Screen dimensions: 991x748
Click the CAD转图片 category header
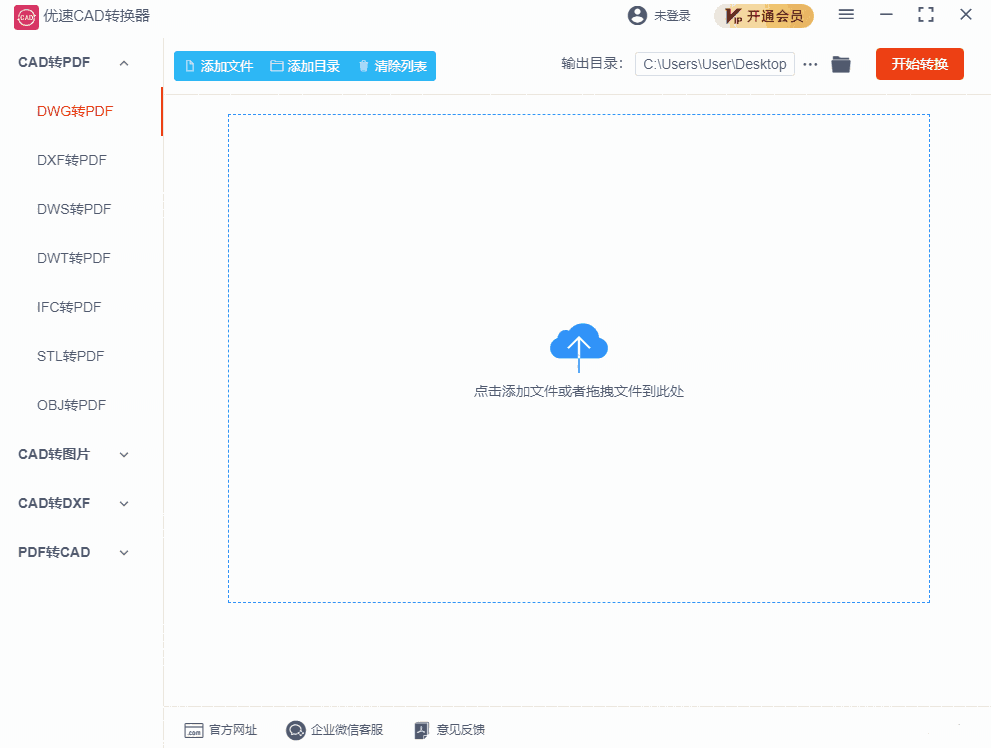pyautogui.click(x=54, y=454)
